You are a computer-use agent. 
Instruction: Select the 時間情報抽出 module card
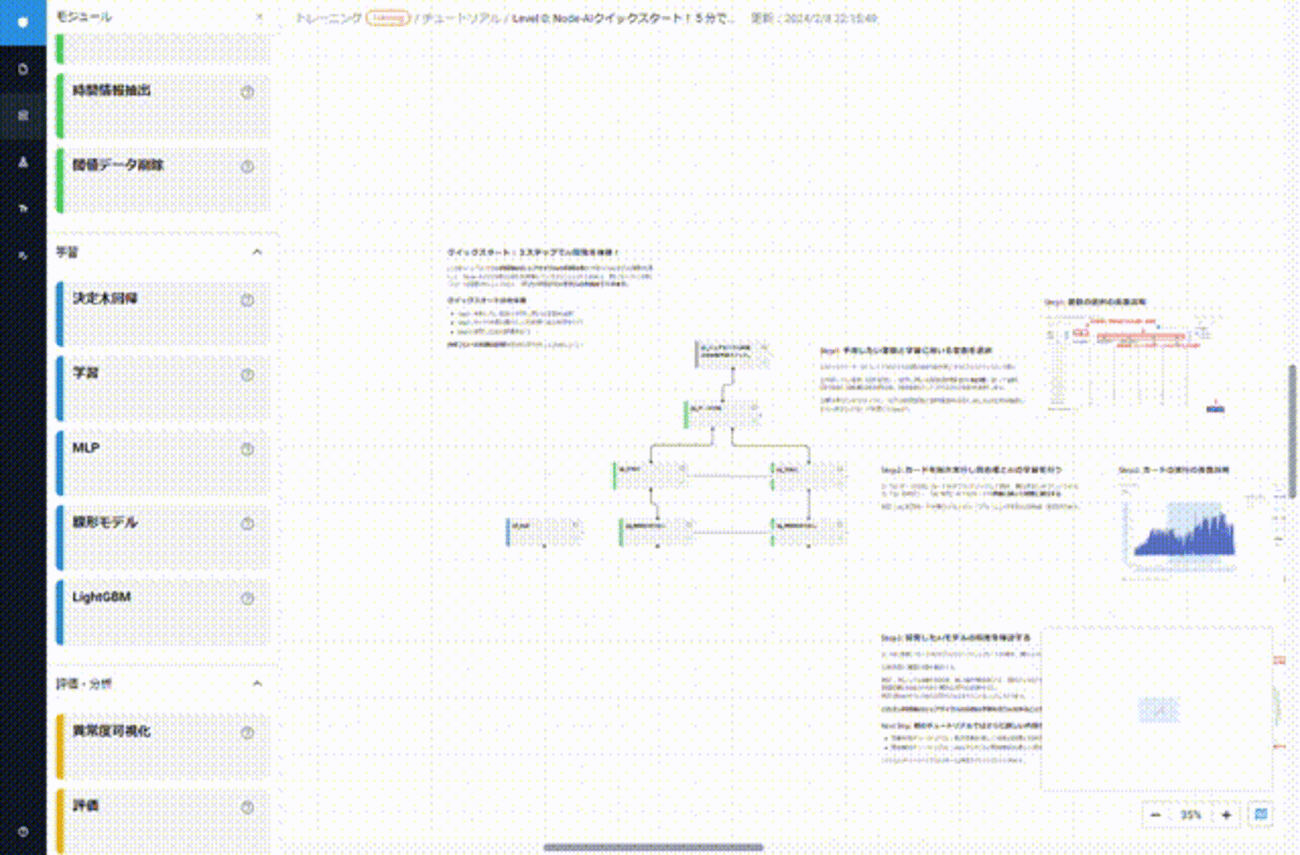163,105
